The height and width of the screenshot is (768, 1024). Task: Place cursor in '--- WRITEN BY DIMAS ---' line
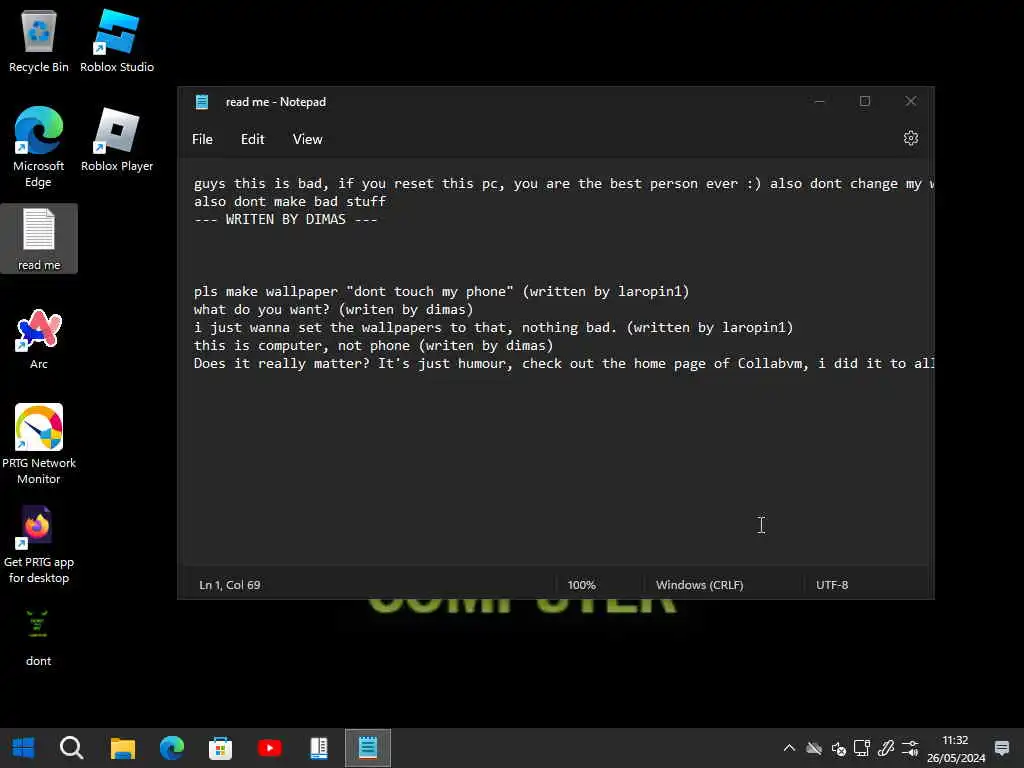(285, 219)
